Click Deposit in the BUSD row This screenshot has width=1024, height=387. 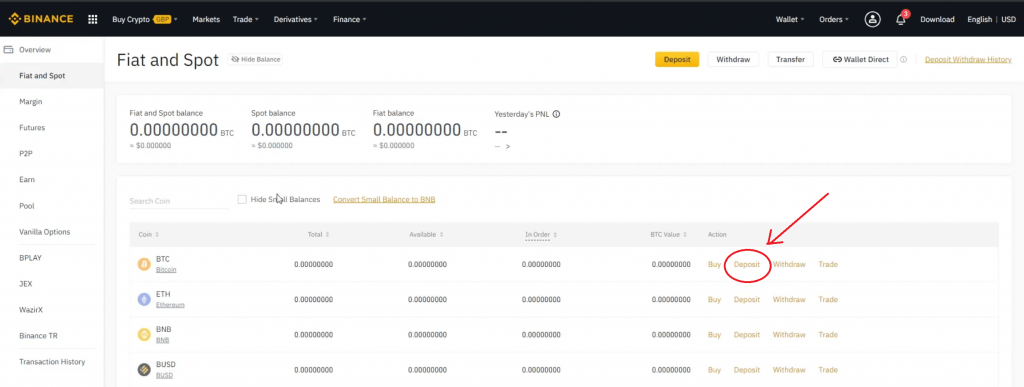click(x=746, y=370)
